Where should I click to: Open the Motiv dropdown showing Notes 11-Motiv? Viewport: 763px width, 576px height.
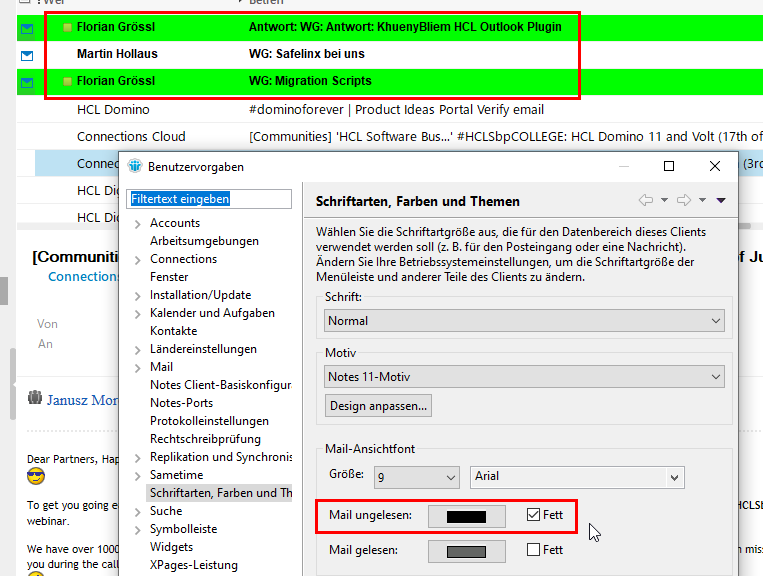[x=524, y=377]
